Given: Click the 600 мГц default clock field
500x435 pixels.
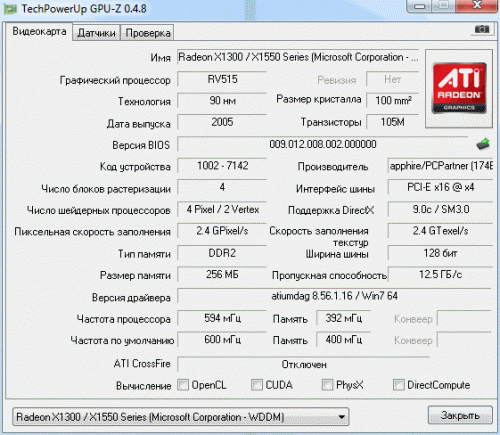Looking at the screenshot, I should coord(222,340).
